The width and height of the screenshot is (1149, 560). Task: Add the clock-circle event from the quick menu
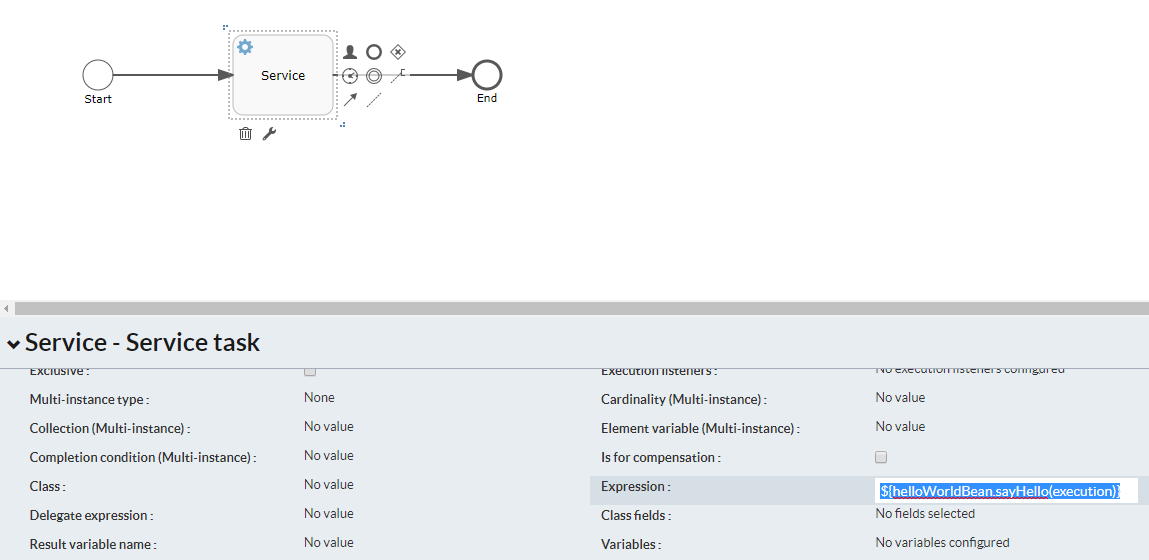click(350, 75)
